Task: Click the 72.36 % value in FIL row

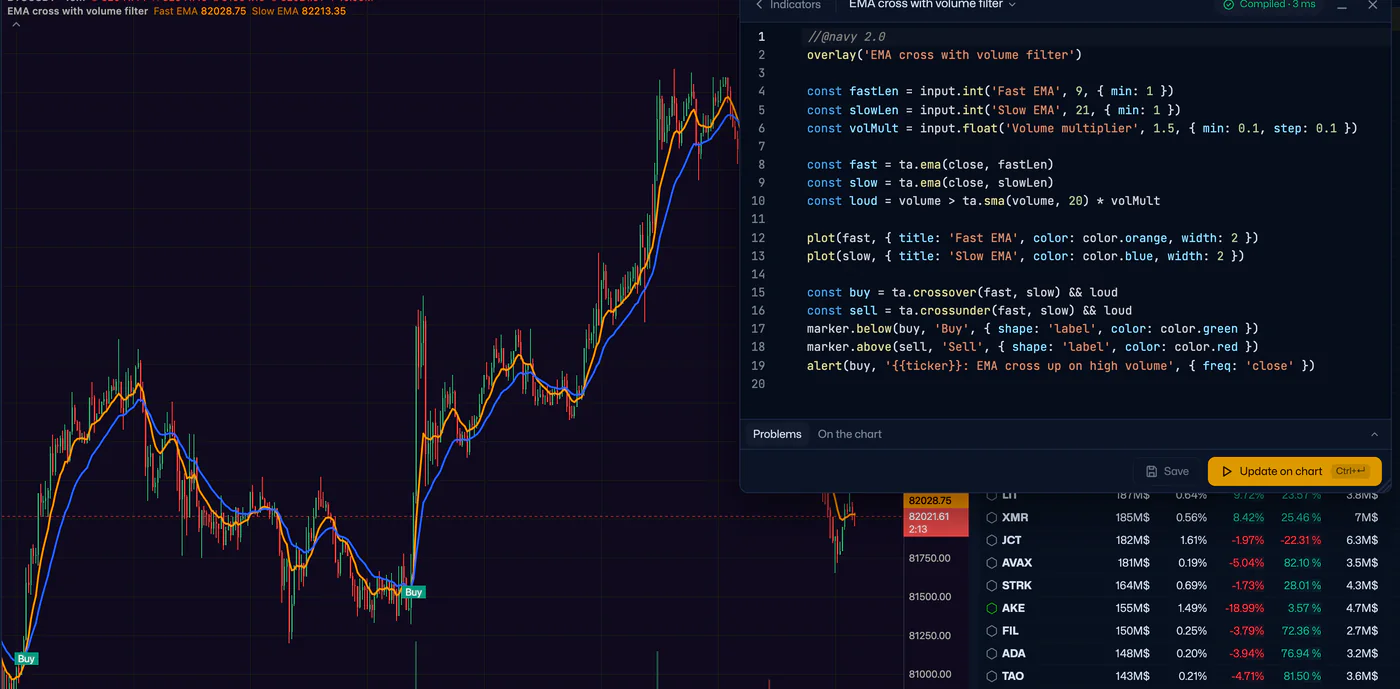Action: [x=1301, y=631]
